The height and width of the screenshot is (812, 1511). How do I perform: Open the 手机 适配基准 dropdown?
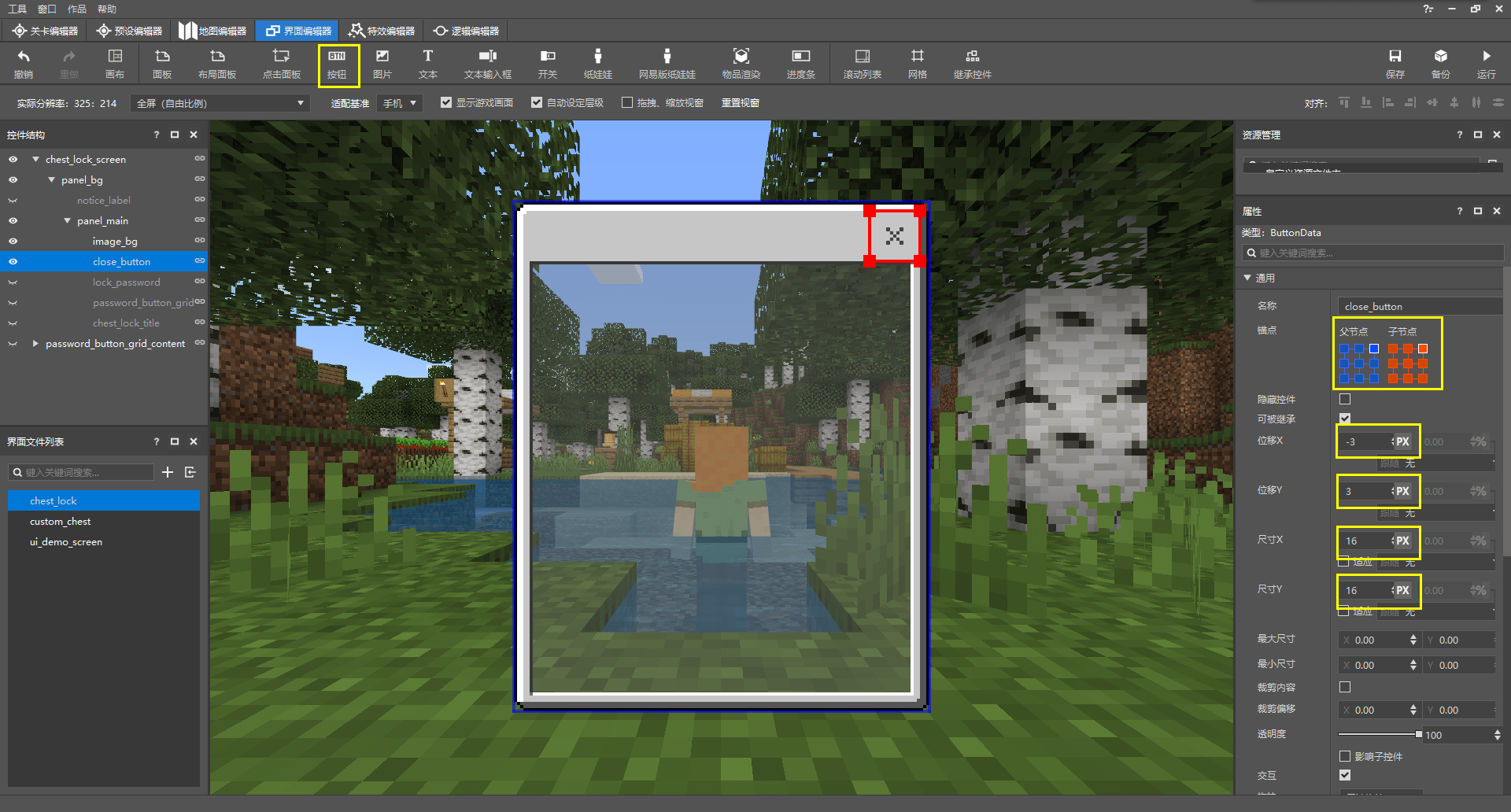400,103
